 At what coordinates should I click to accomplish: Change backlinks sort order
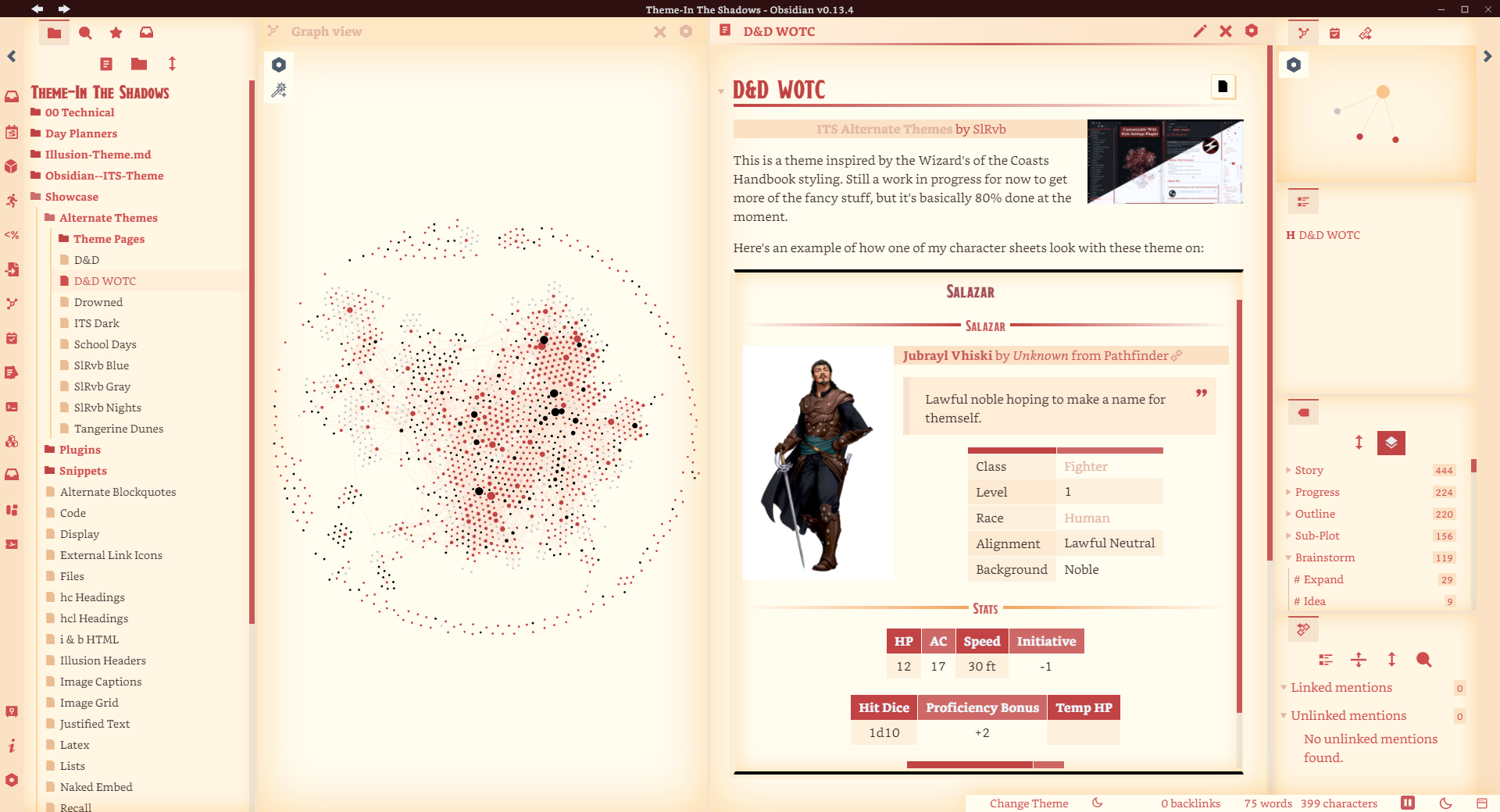(x=1391, y=660)
